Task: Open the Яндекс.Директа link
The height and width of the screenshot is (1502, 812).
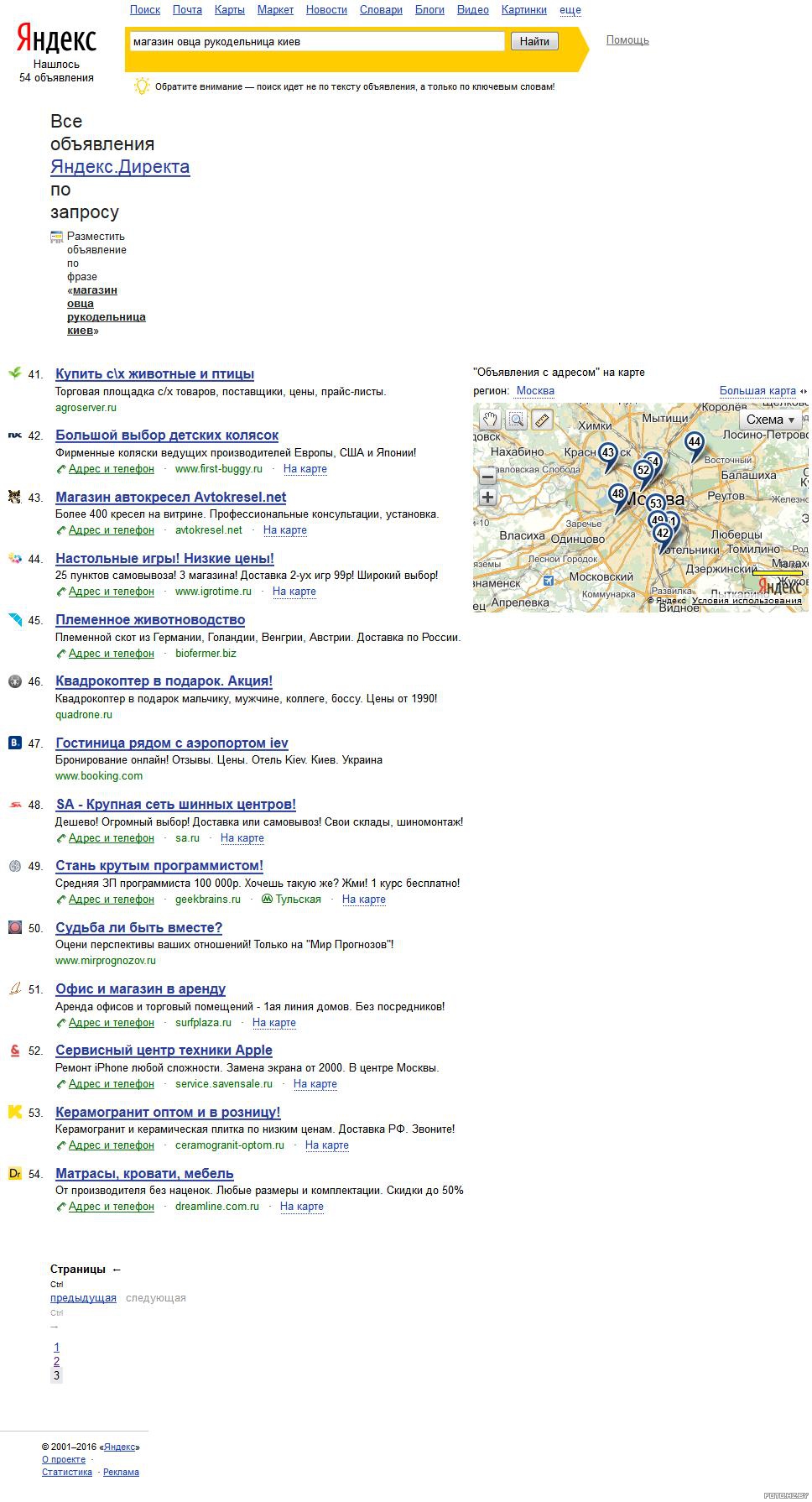Action: click(x=120, y=167)
